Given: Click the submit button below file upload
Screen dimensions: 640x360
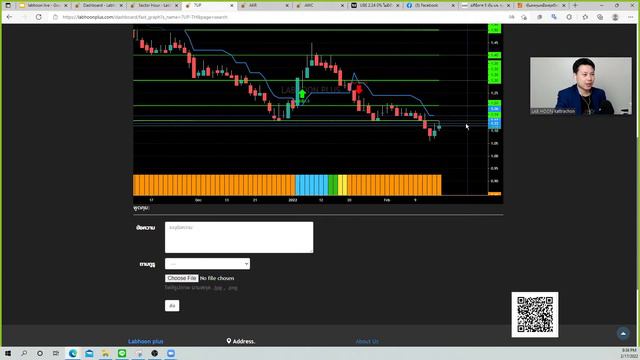Looking at the screenshot, I should click(x=172, y=306).
